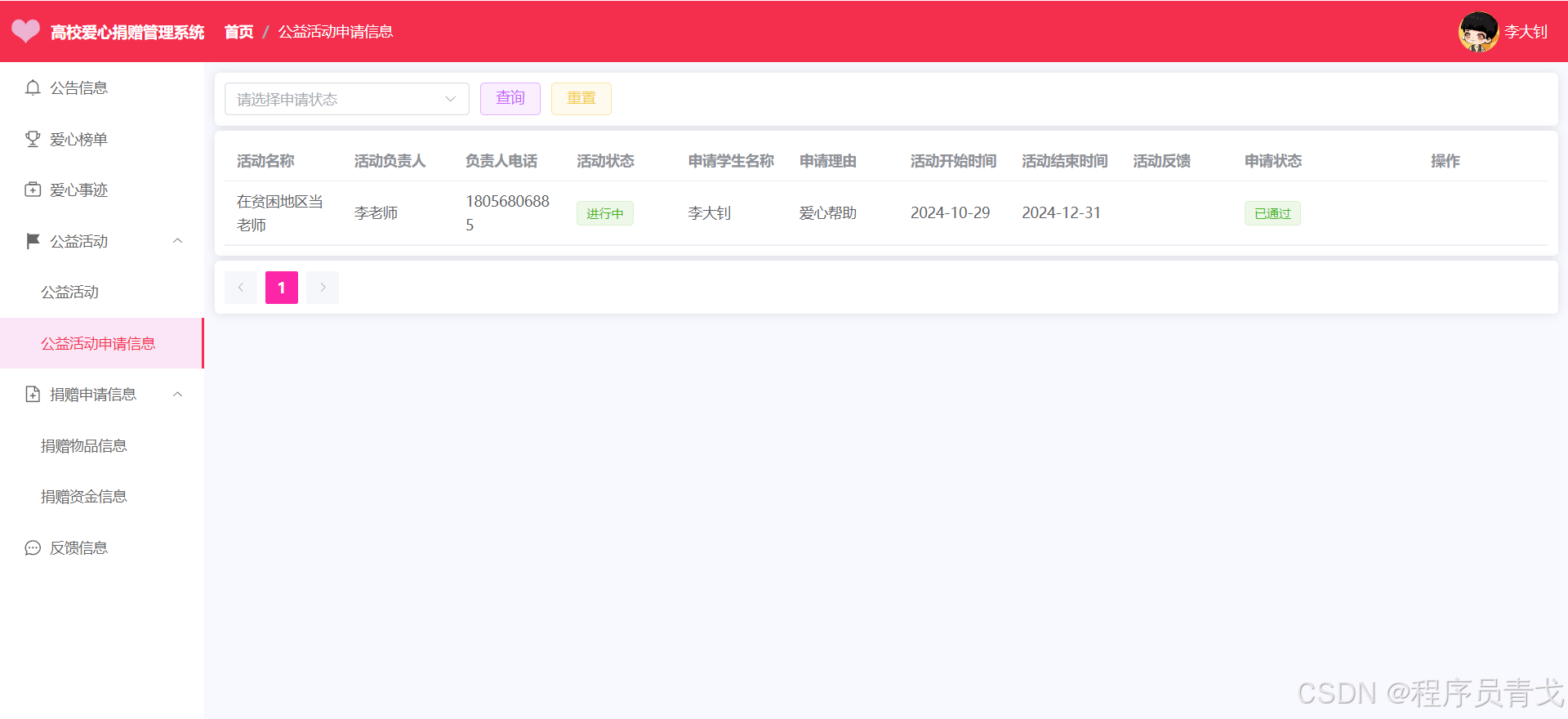Click the 活动结束时间 column header

(x=1065, y=161)
